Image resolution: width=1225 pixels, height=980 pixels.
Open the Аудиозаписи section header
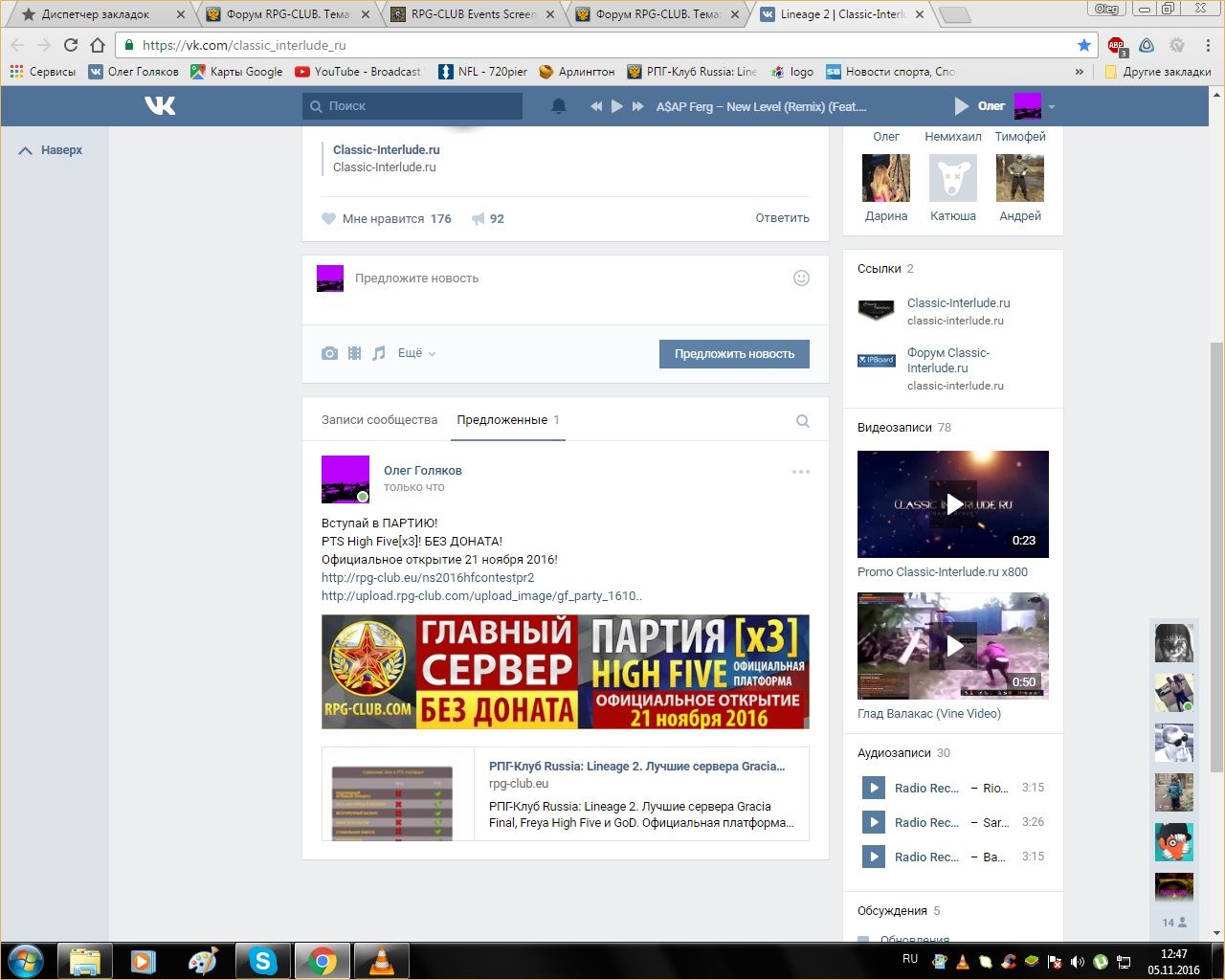[x=903, y=753]
